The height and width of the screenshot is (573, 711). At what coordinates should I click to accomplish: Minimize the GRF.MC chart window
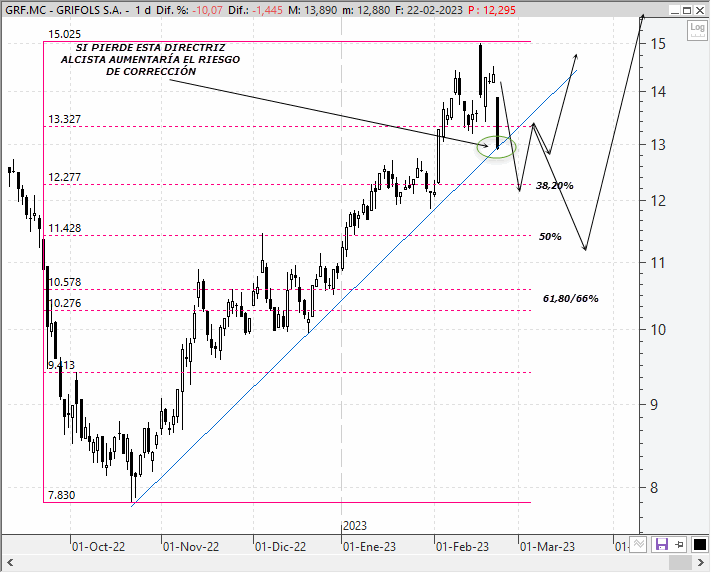click(x=676, y=10)
